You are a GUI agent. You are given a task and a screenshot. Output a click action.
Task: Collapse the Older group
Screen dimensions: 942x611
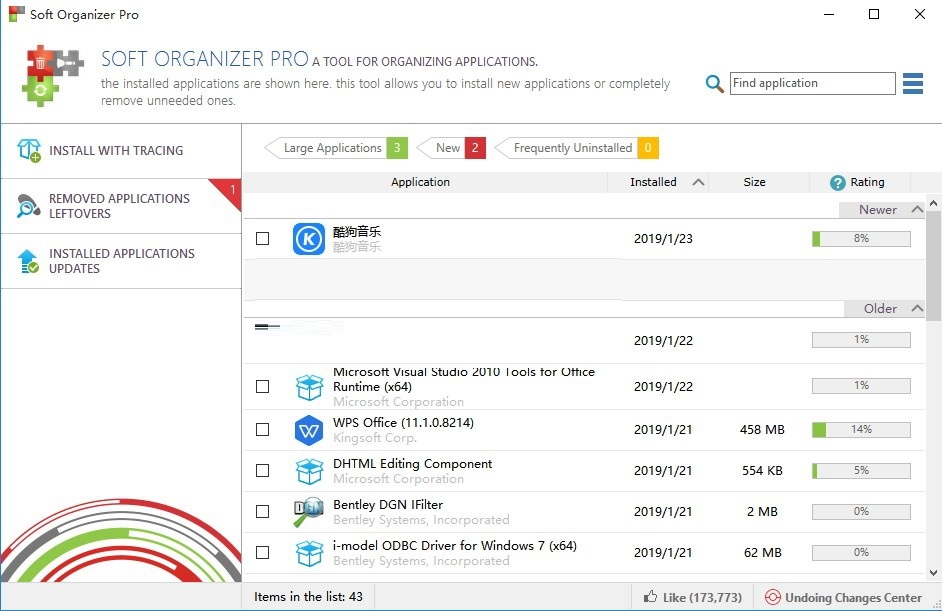pos(917,308)
